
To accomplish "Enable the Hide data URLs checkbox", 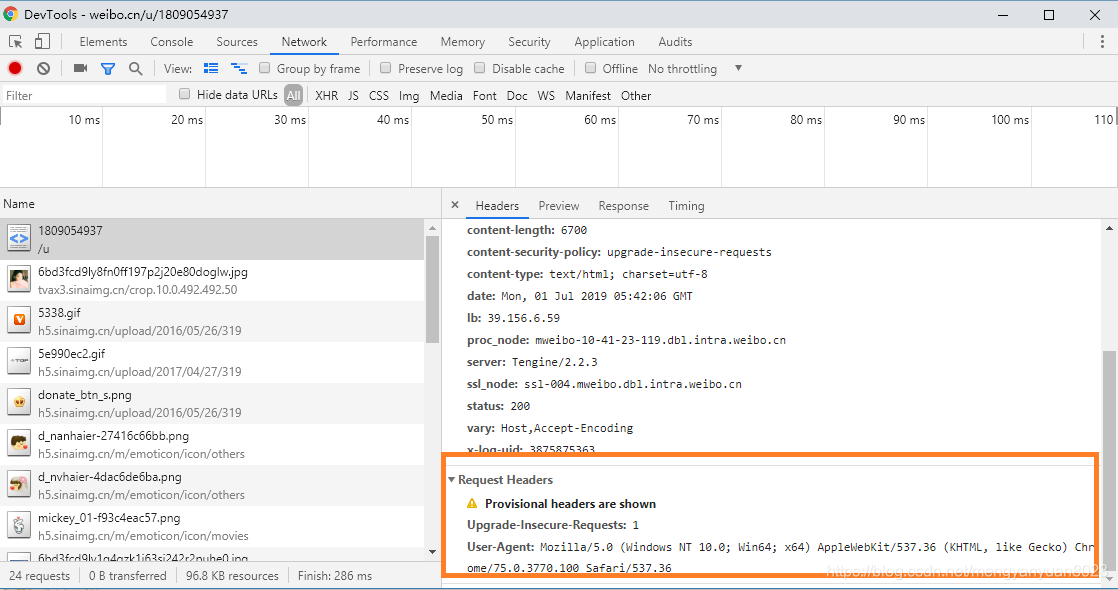I will pos(185,93).
